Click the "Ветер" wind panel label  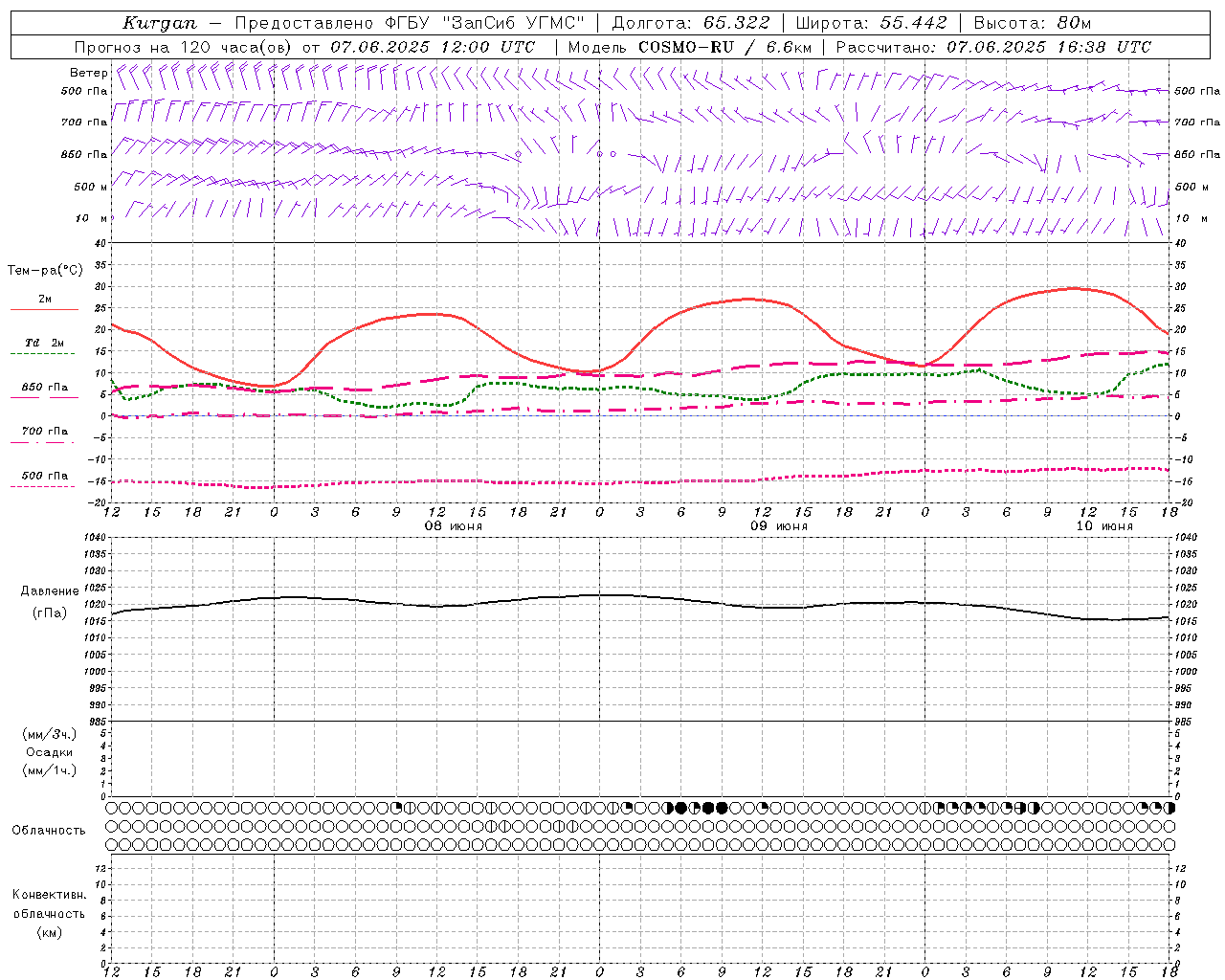(88, 73)
